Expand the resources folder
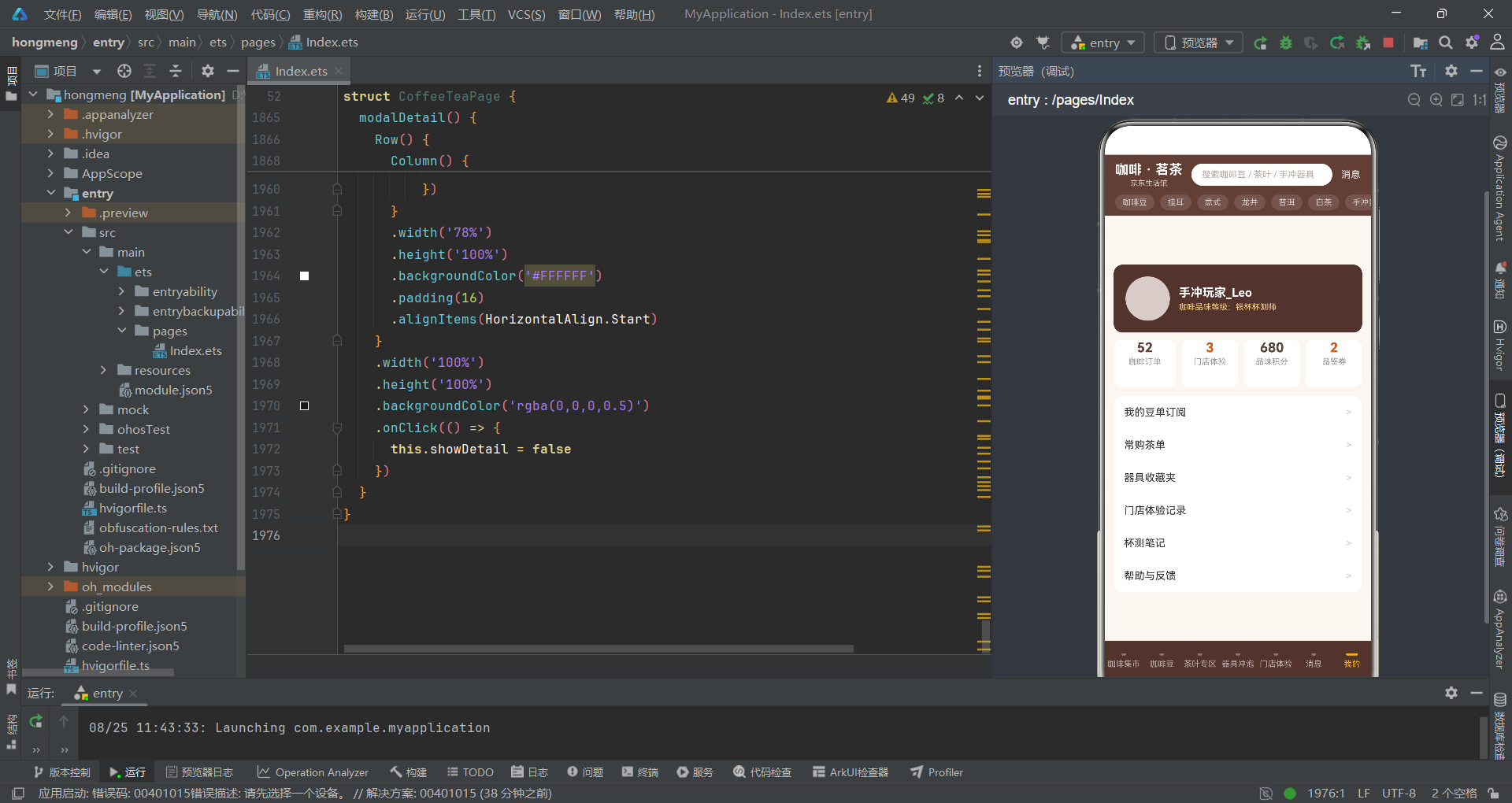The height and width of the screenshot is (803, 1512). 103,370
